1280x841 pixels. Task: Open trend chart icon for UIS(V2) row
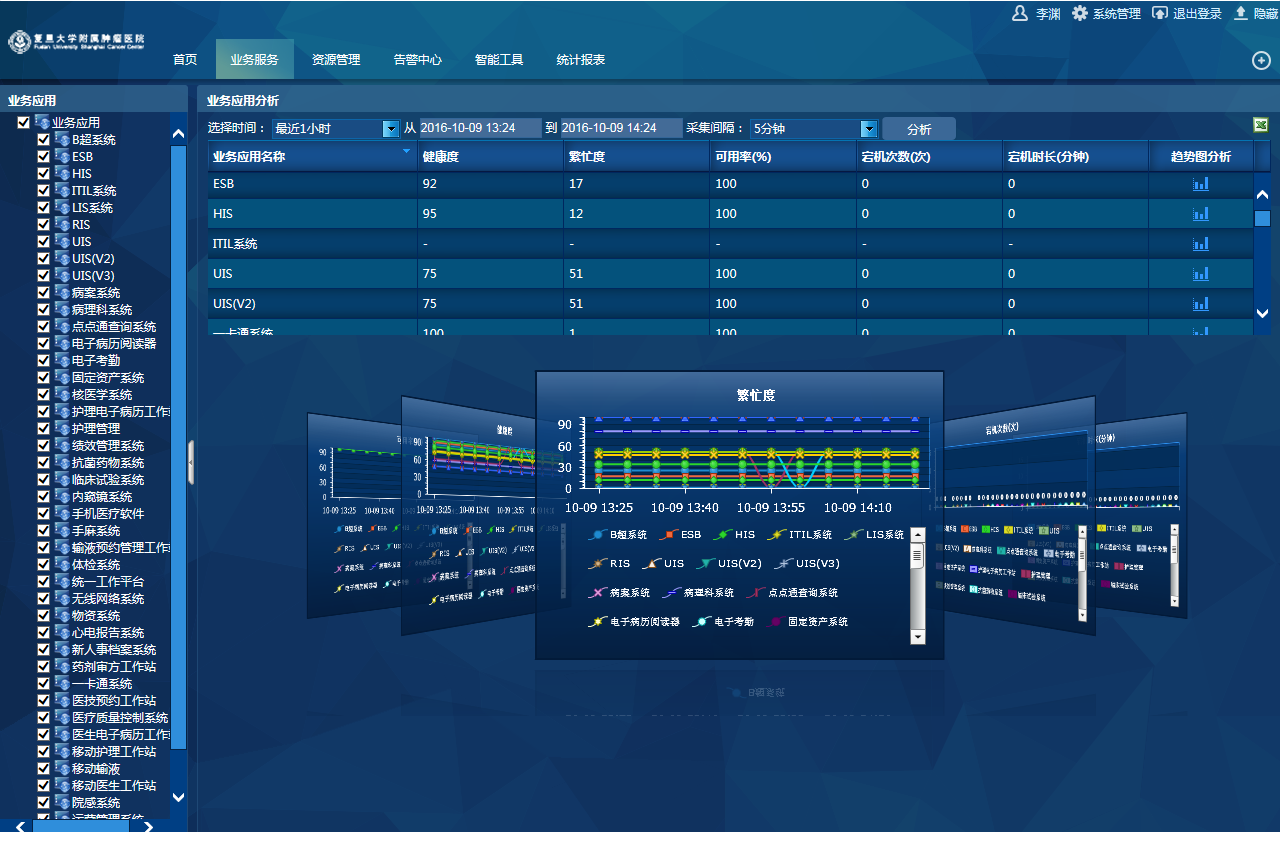pos(1200,304)
